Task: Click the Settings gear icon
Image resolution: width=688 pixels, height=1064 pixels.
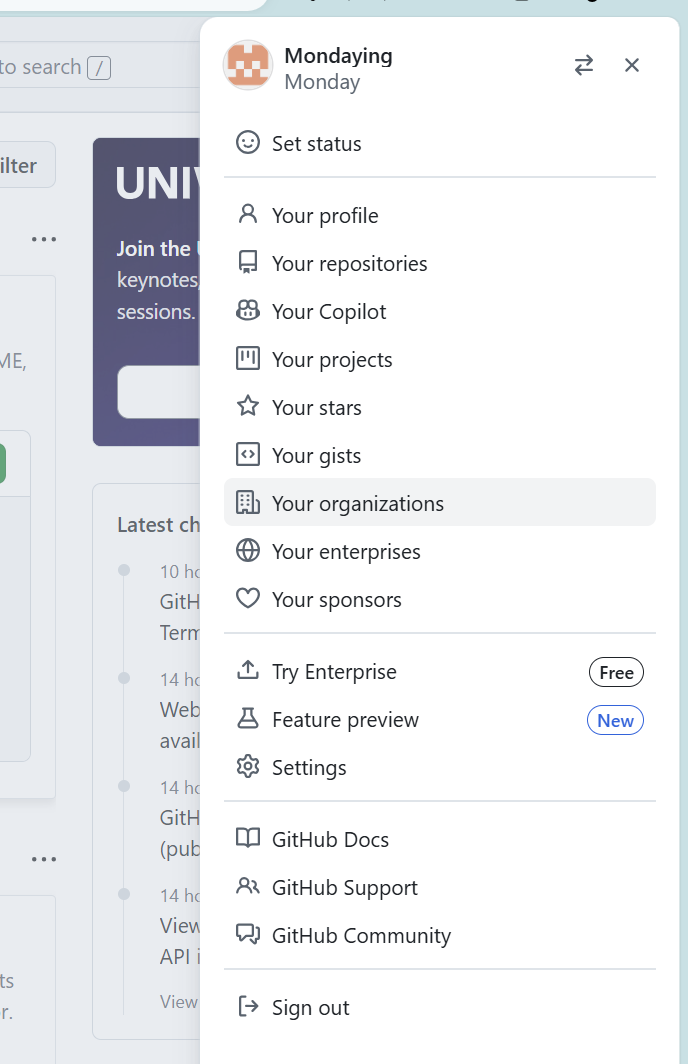Action: click(247, 767)
